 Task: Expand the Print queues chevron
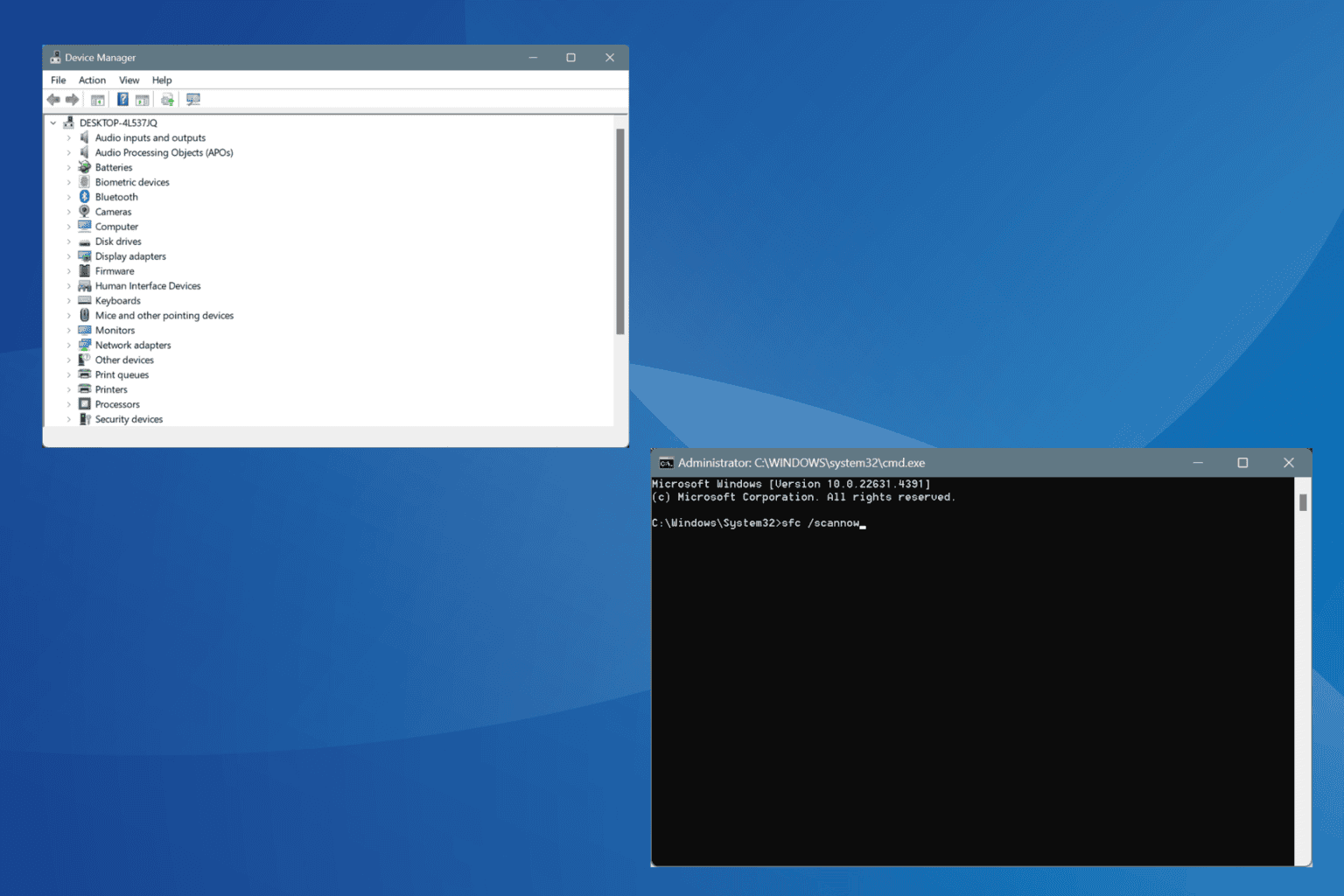point(69,374)
